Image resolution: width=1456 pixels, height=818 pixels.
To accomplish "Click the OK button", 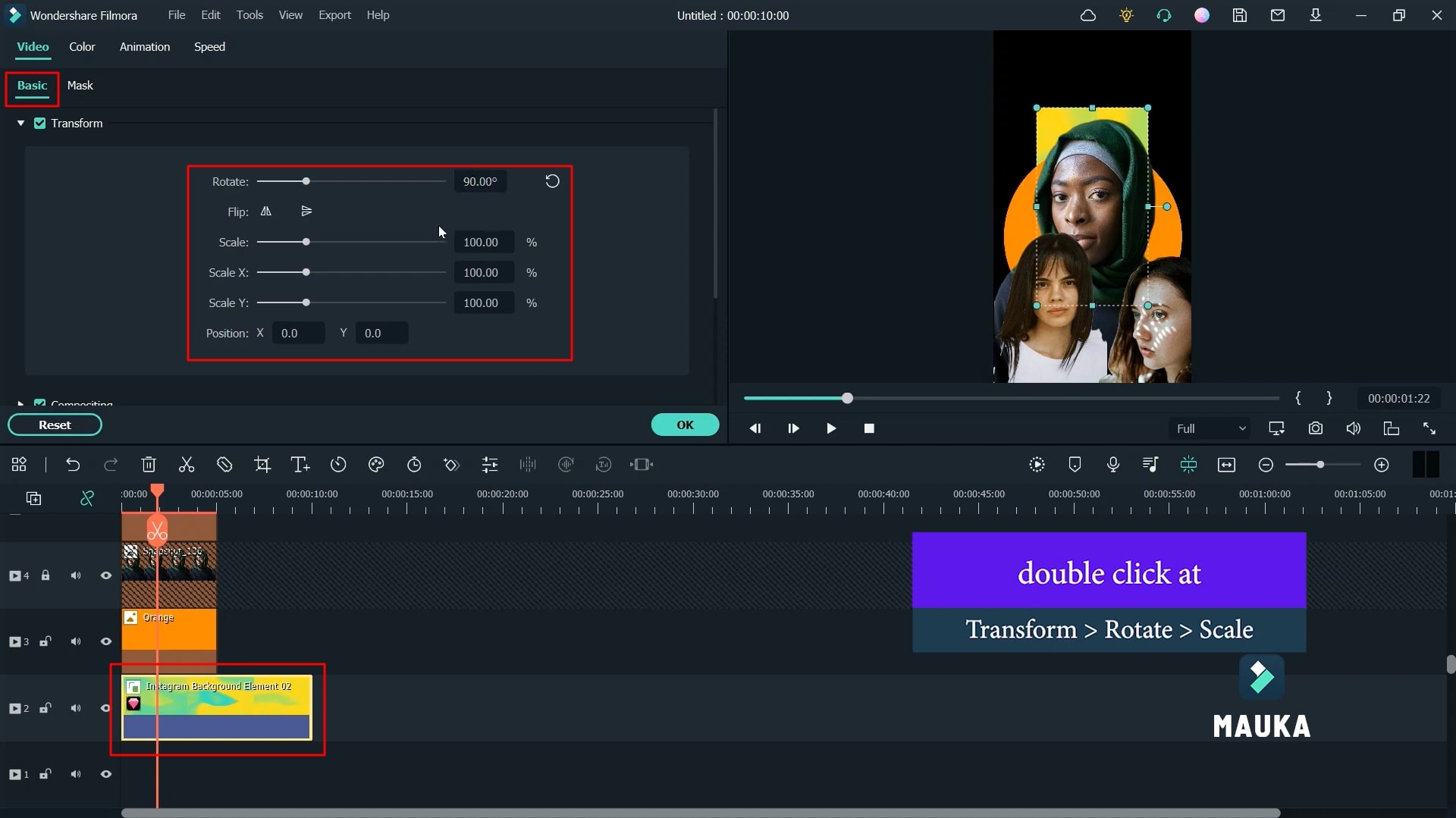I will pos(685,425).
